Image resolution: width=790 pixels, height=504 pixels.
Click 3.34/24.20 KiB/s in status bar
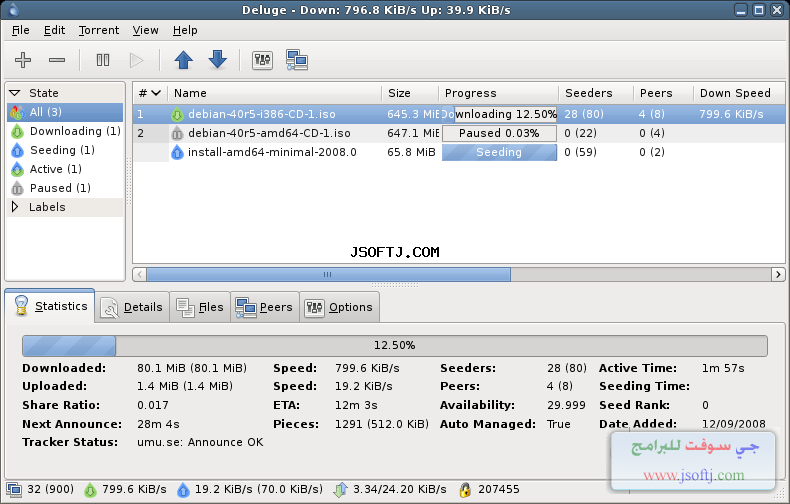coord(400,489)
